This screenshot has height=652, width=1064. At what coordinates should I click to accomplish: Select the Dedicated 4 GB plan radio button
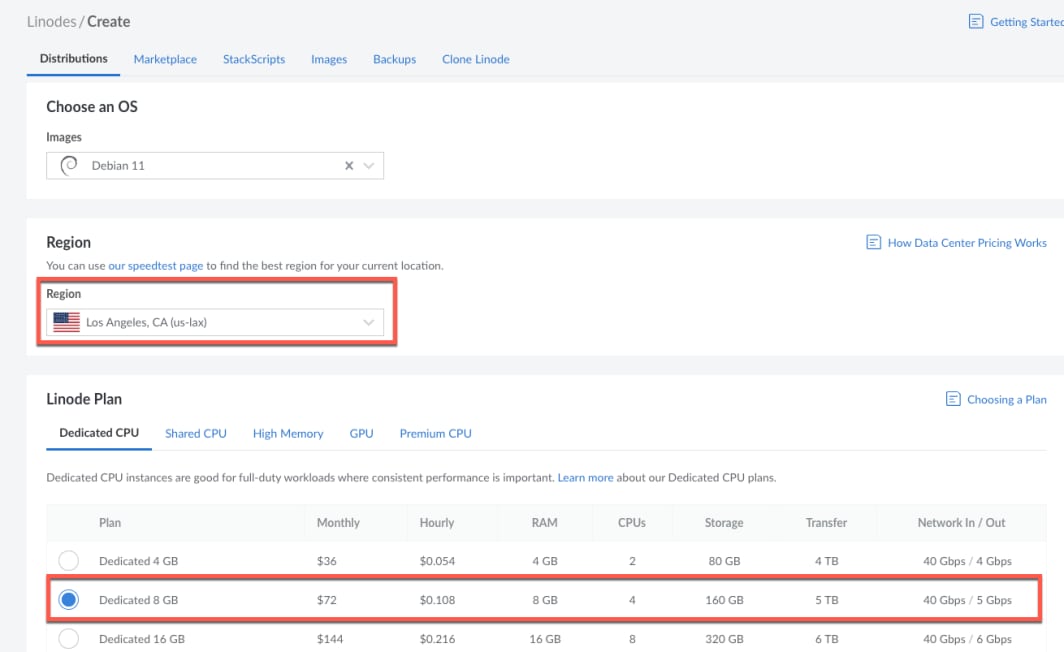point(68,561)
